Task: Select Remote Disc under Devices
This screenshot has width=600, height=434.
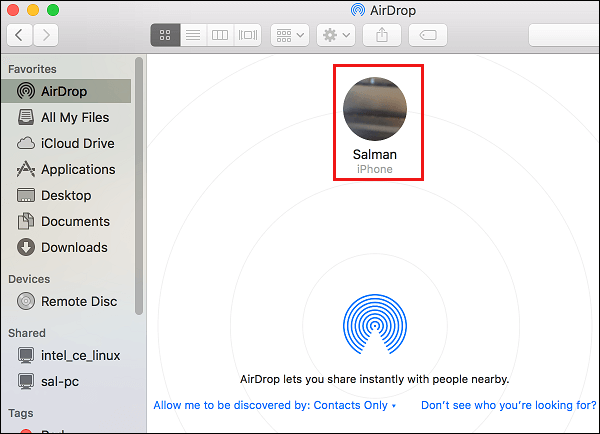Action: 66,301
